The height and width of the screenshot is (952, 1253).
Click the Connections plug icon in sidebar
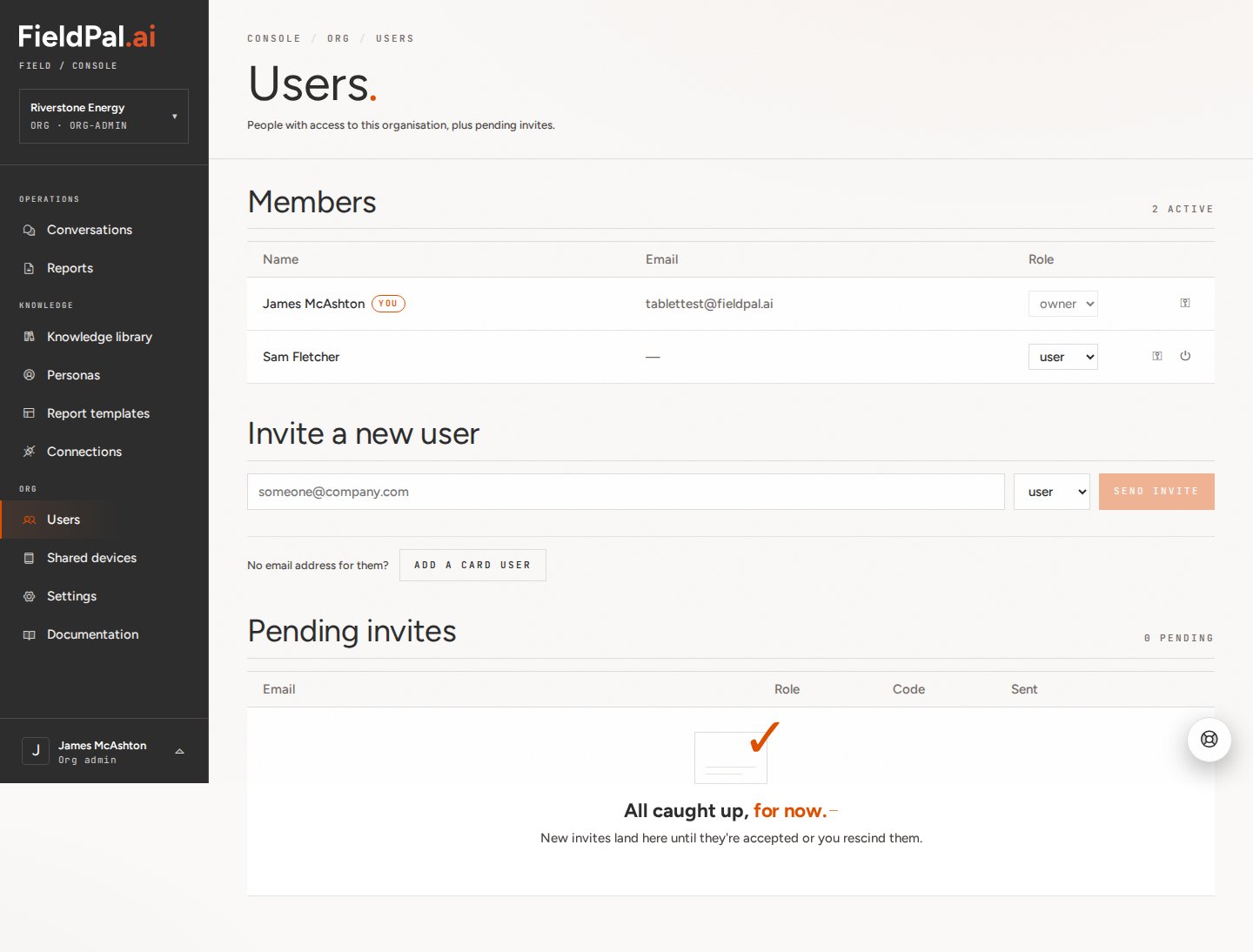tap(29, 452)
